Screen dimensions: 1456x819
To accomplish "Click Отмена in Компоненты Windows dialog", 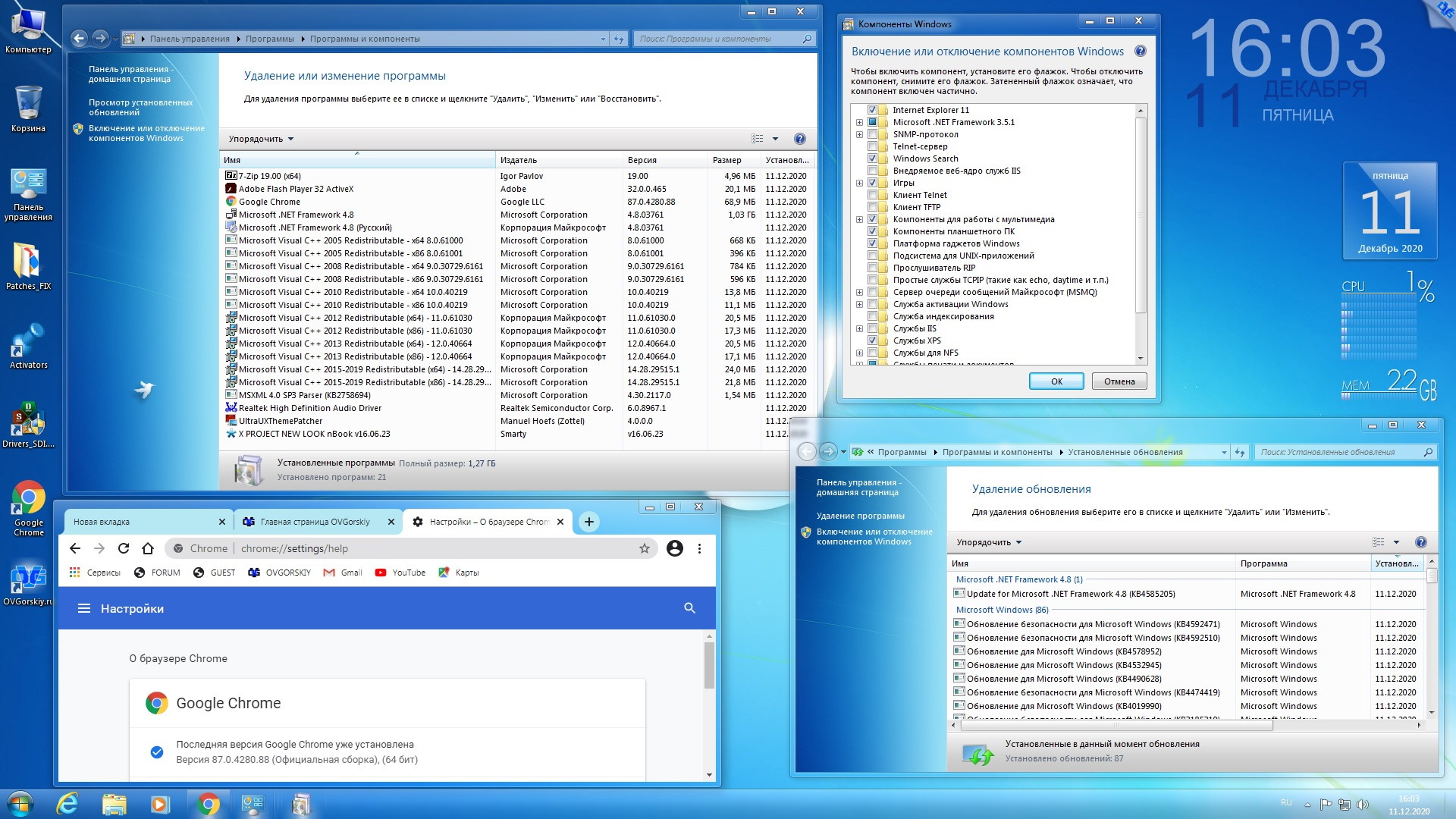I will point(1119,381).
